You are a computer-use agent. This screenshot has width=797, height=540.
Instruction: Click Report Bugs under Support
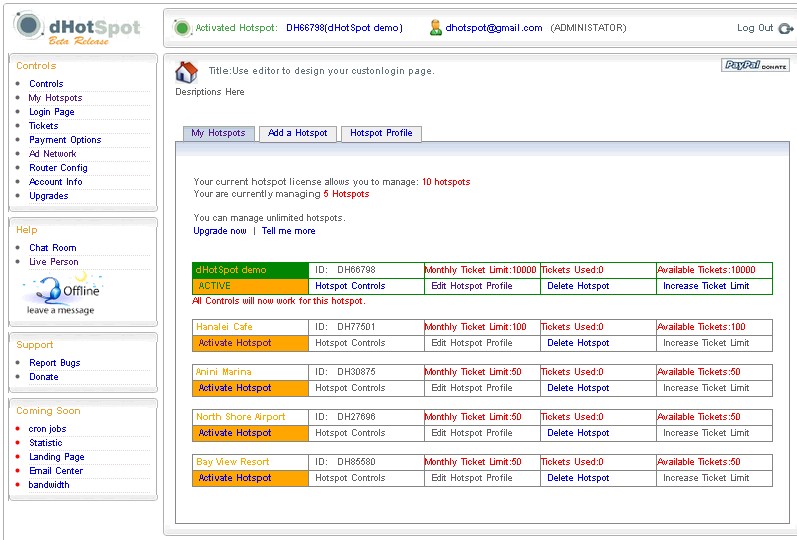click(55, 363)
